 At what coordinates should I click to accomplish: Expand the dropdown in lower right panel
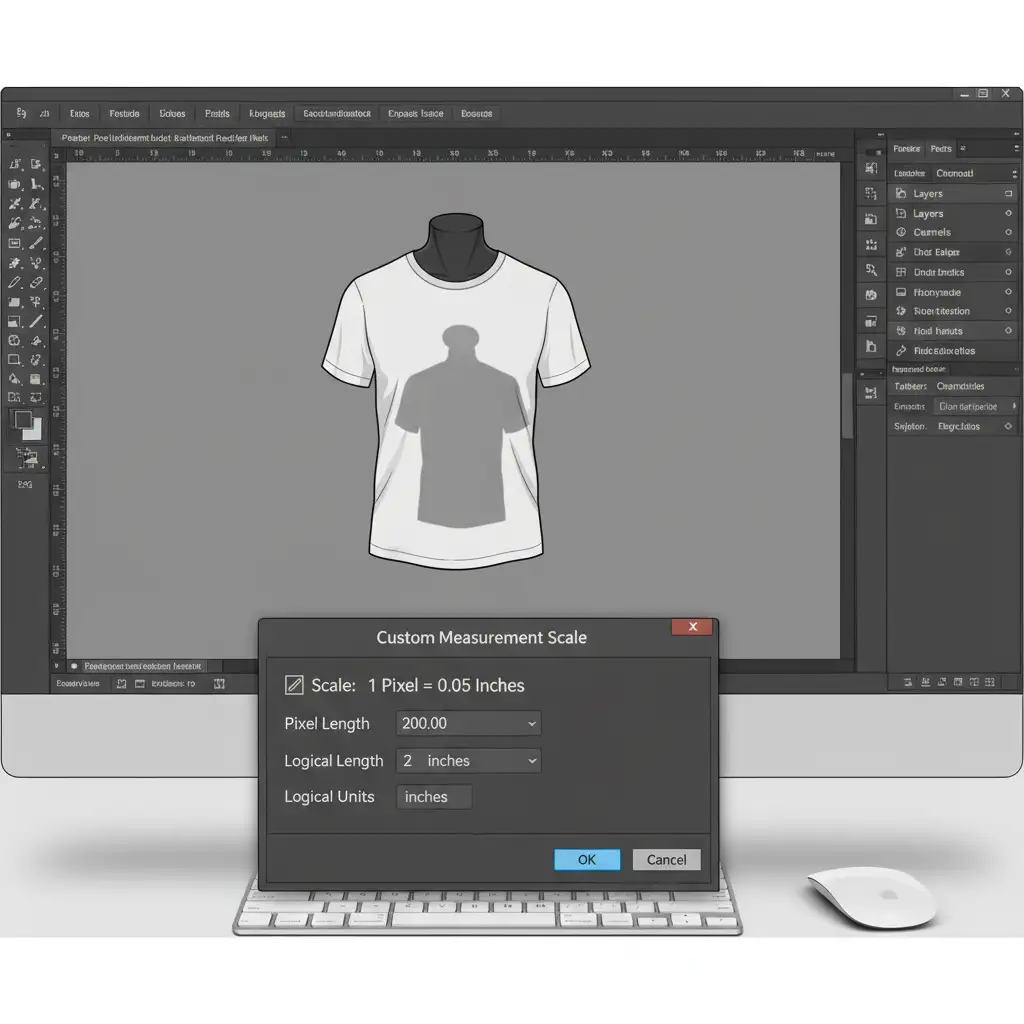point(1013,407)
